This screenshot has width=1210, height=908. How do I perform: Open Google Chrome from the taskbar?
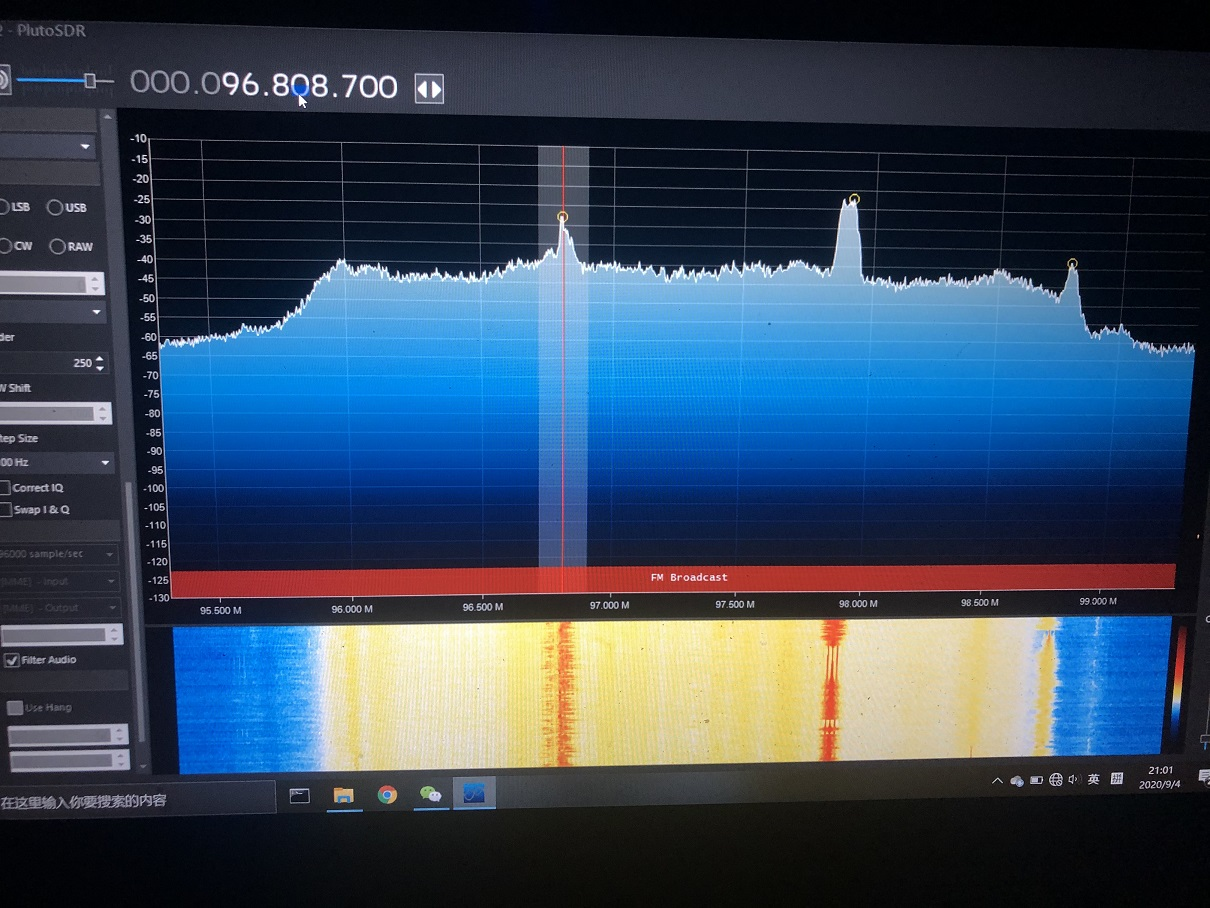click(x=387, y=795)
